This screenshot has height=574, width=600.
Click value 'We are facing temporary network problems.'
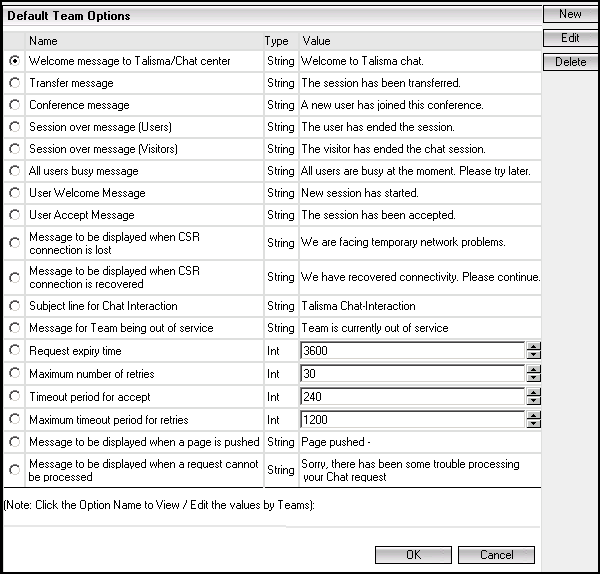tap(403, 242)
